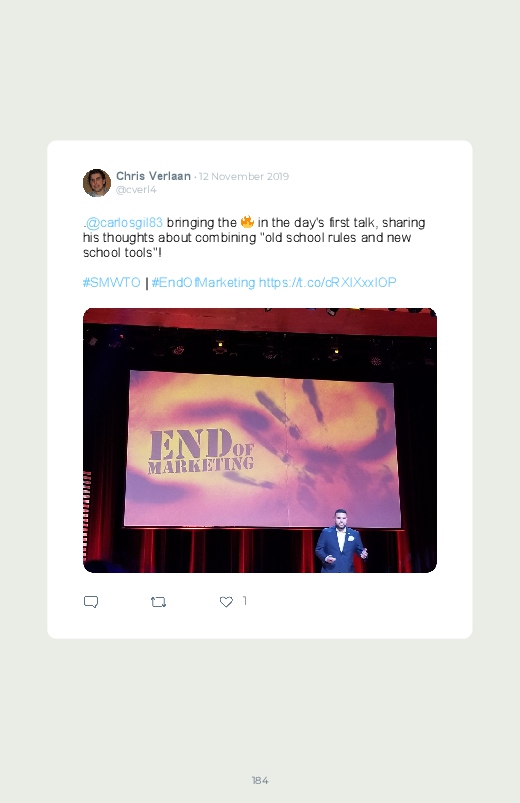
Task: Click the fire emoji in tweet
Action: tap(247, 222)
